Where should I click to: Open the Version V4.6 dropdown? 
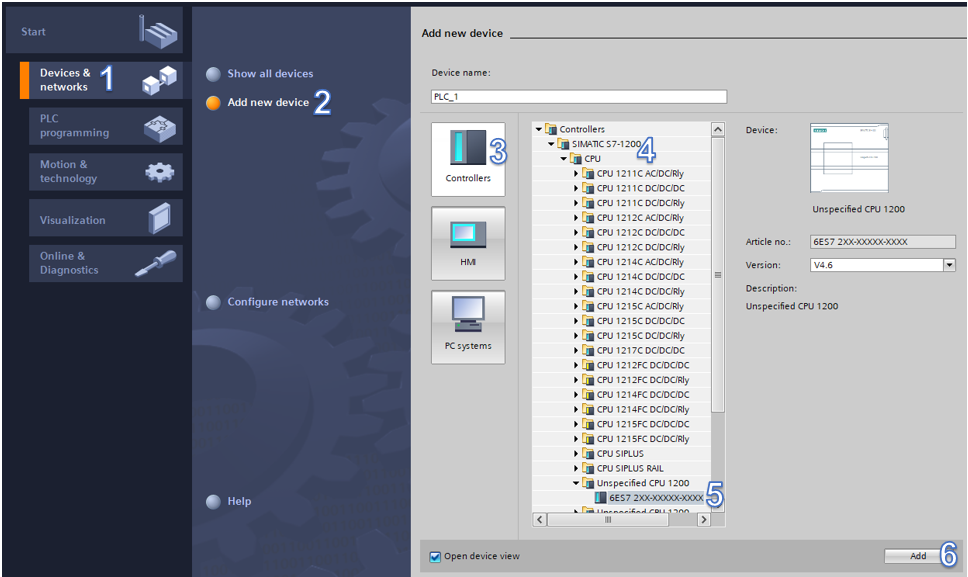[x=949, y=265]
